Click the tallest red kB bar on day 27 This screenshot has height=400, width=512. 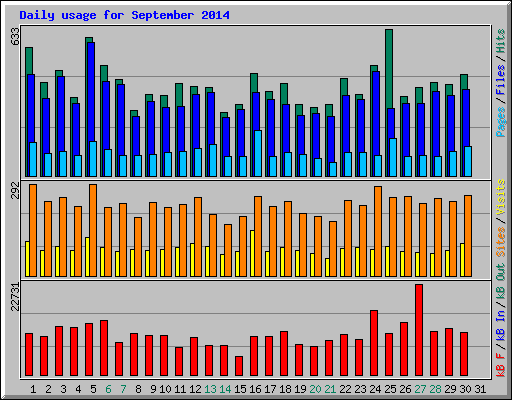coord(419,330)
